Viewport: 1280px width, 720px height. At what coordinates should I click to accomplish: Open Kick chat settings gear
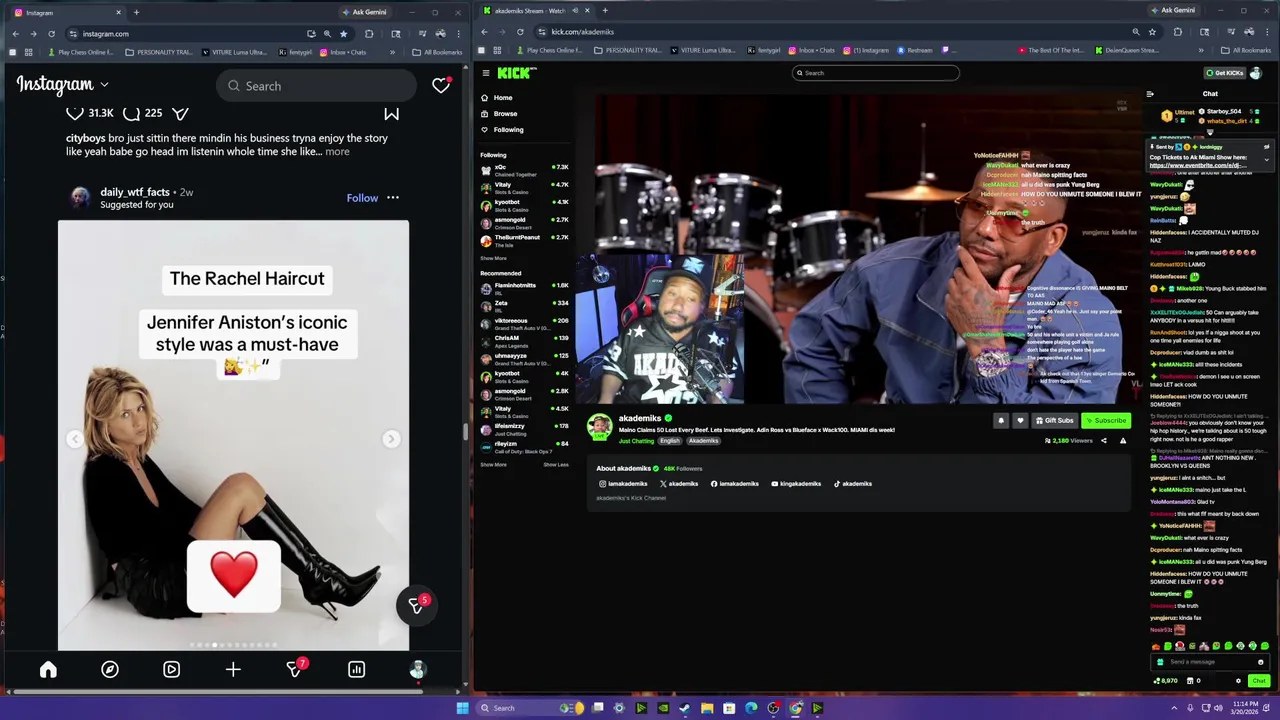(x=1238, y=681)
